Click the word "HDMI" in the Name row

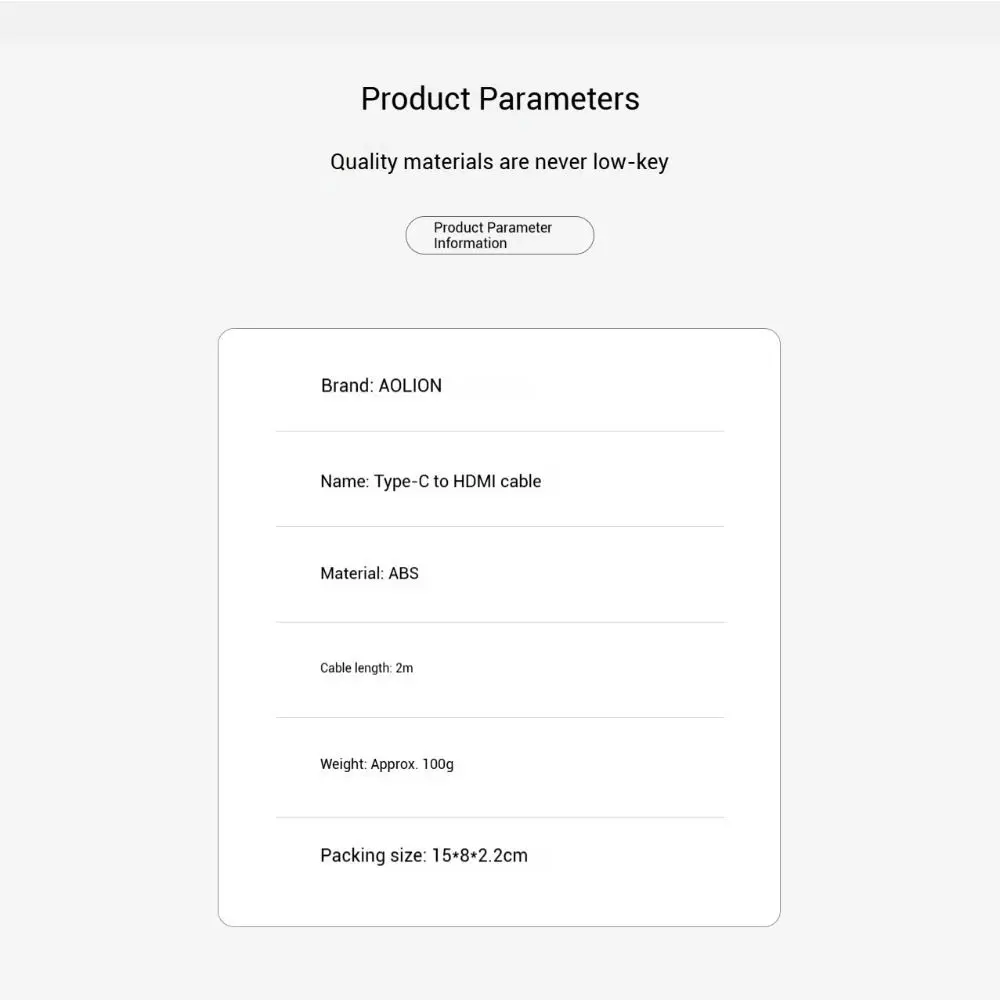[475, 481]
